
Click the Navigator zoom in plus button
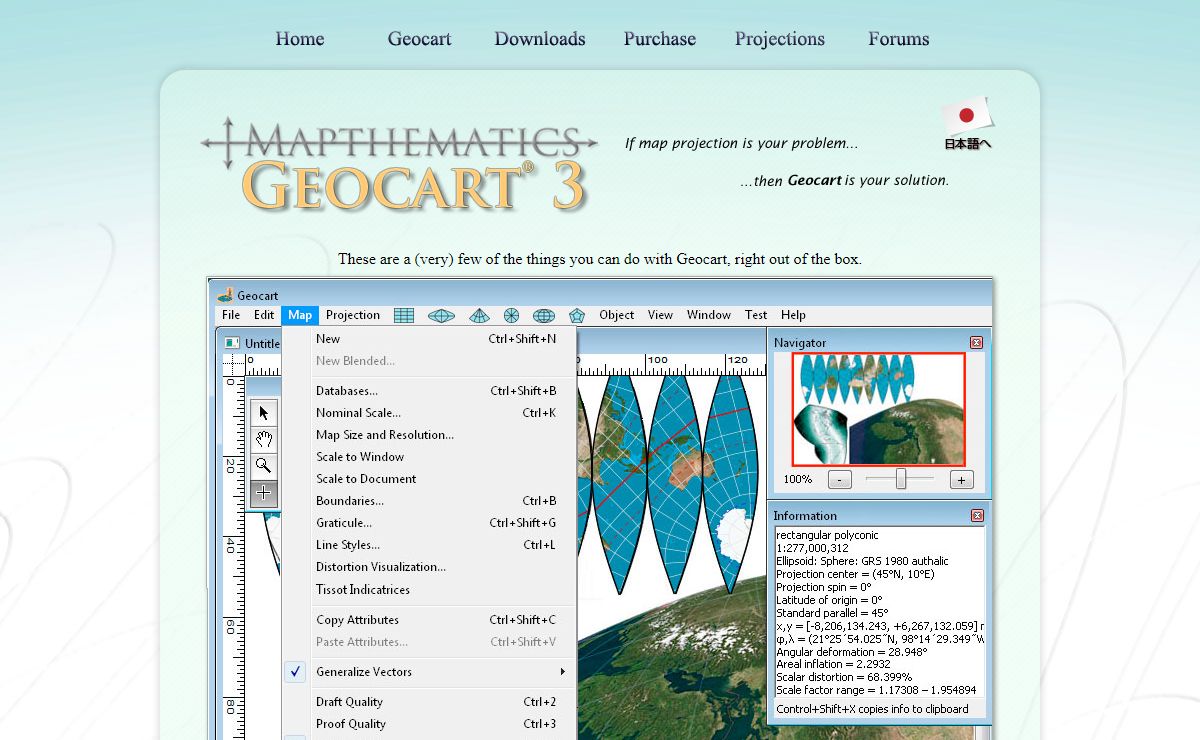pos(961,480)
